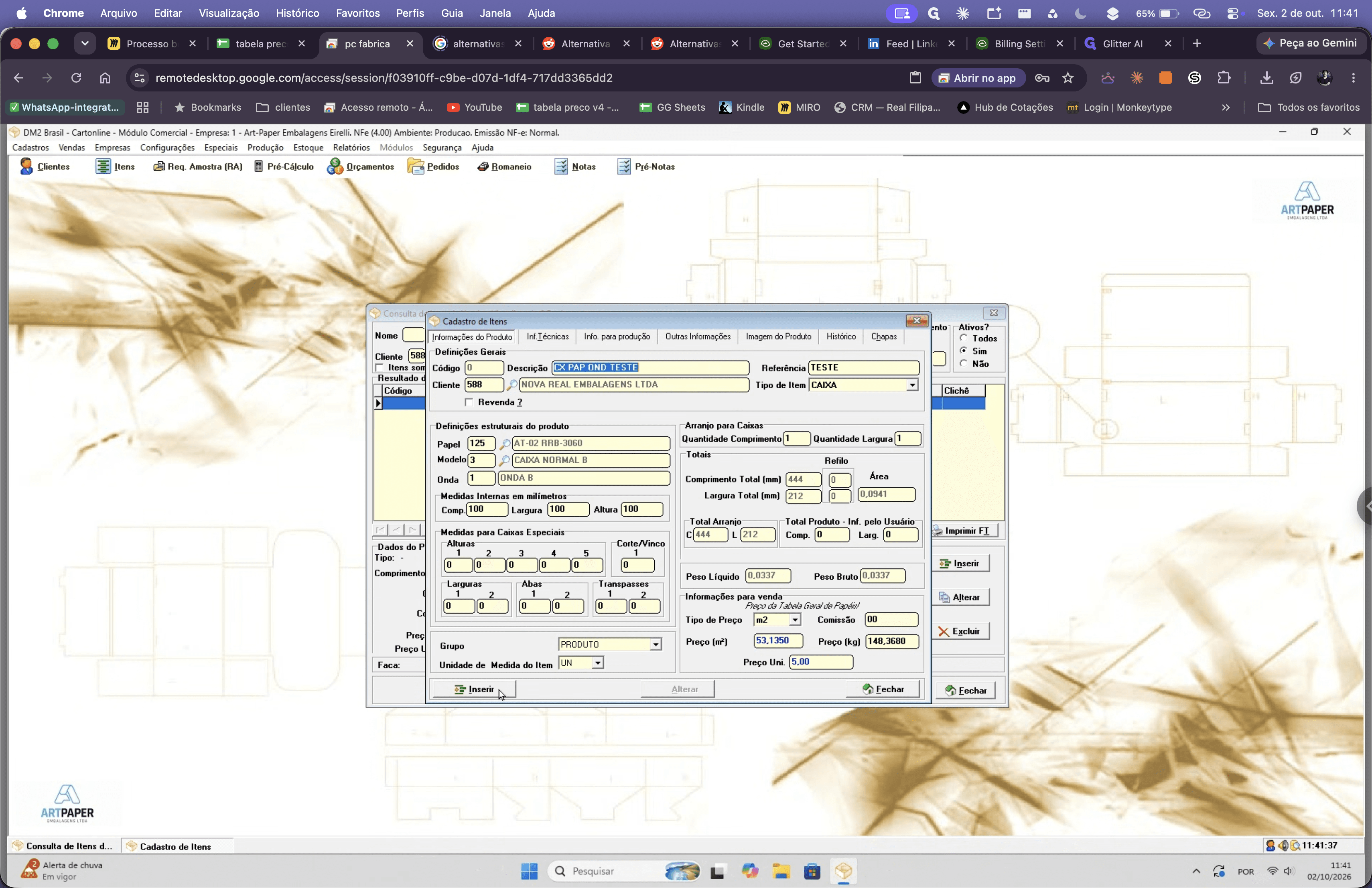Open Romaneio toolbar icon
This screenshot has width=1372, height=888.
coord(504,166)
